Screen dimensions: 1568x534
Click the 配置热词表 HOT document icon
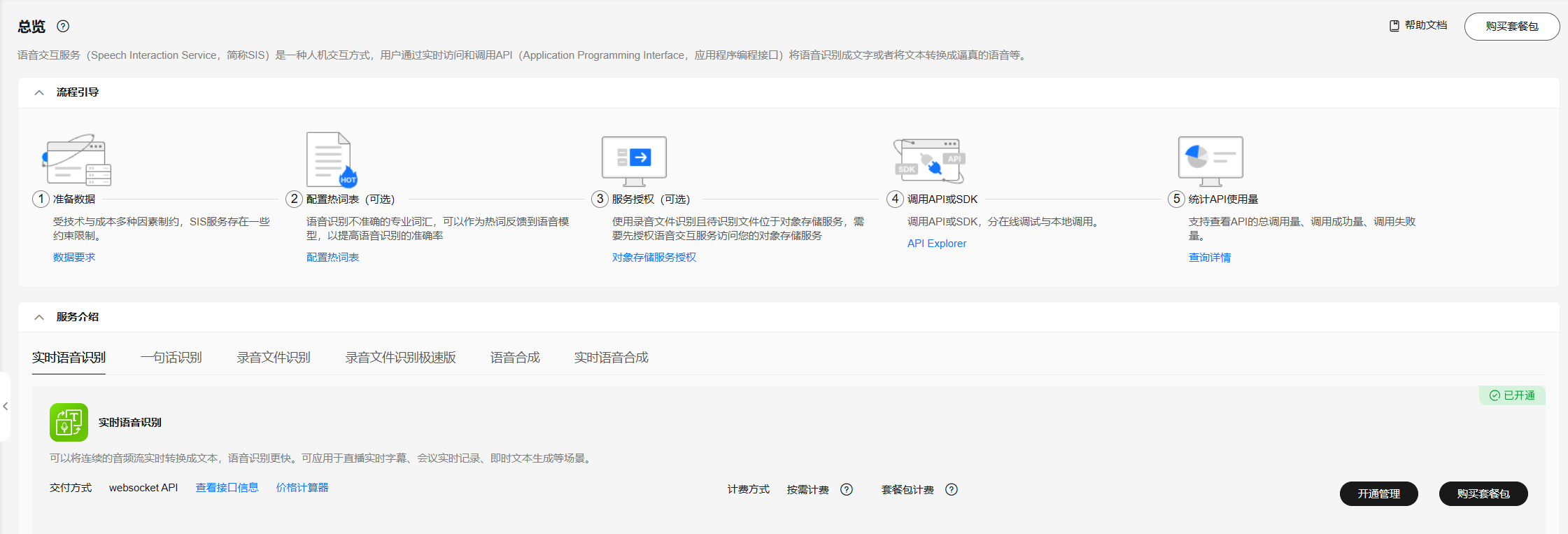[332, 160]
